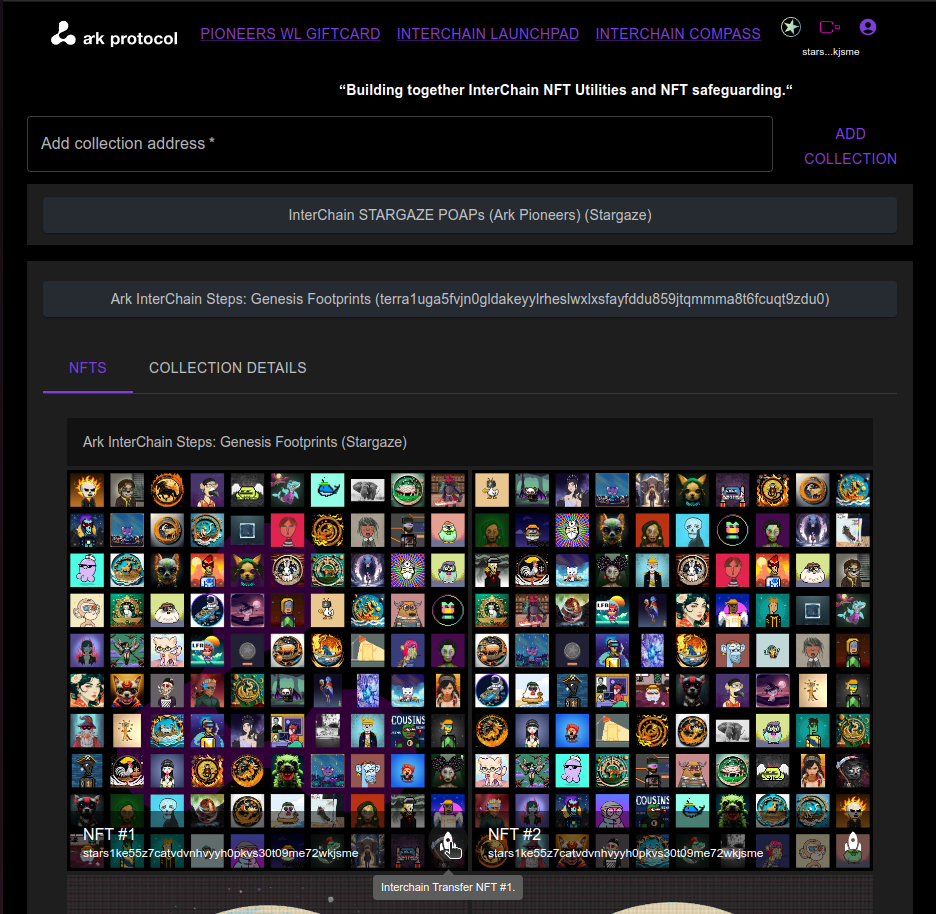Screen dimensions: 936x914
Task: Click the Interchain Transfer NFT #1 tooltip
Action: 448,887
